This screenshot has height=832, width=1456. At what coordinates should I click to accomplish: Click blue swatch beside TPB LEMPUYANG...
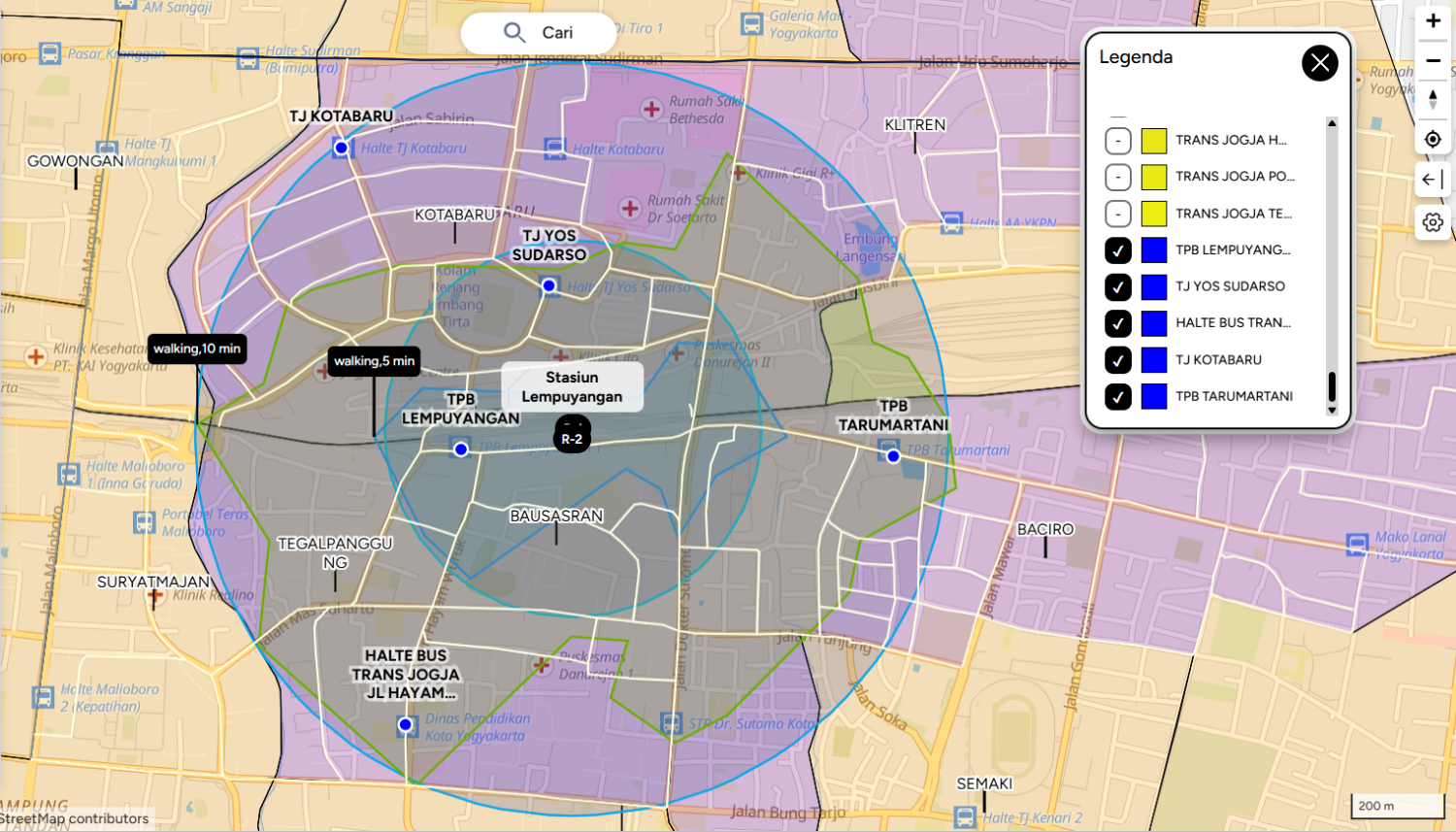[x=1154, y=250]
